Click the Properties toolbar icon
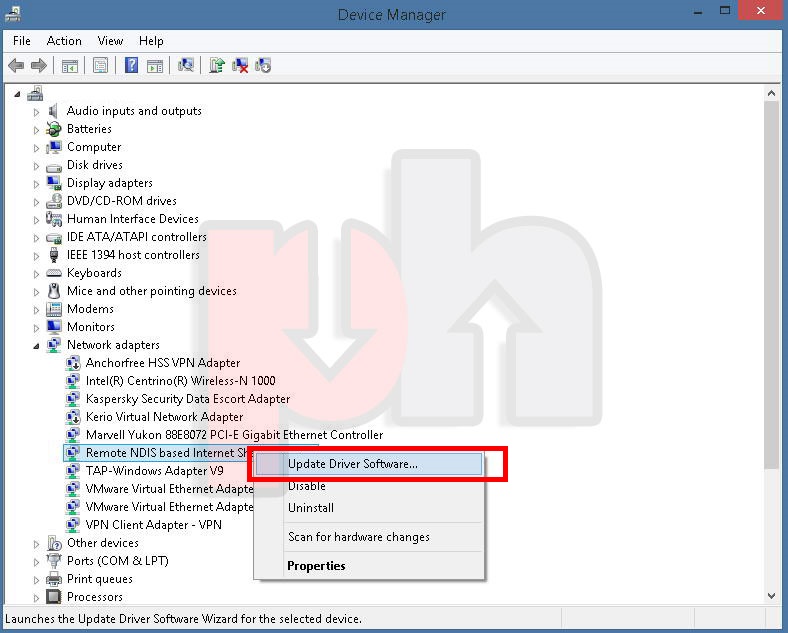 [x=100, y=66]
